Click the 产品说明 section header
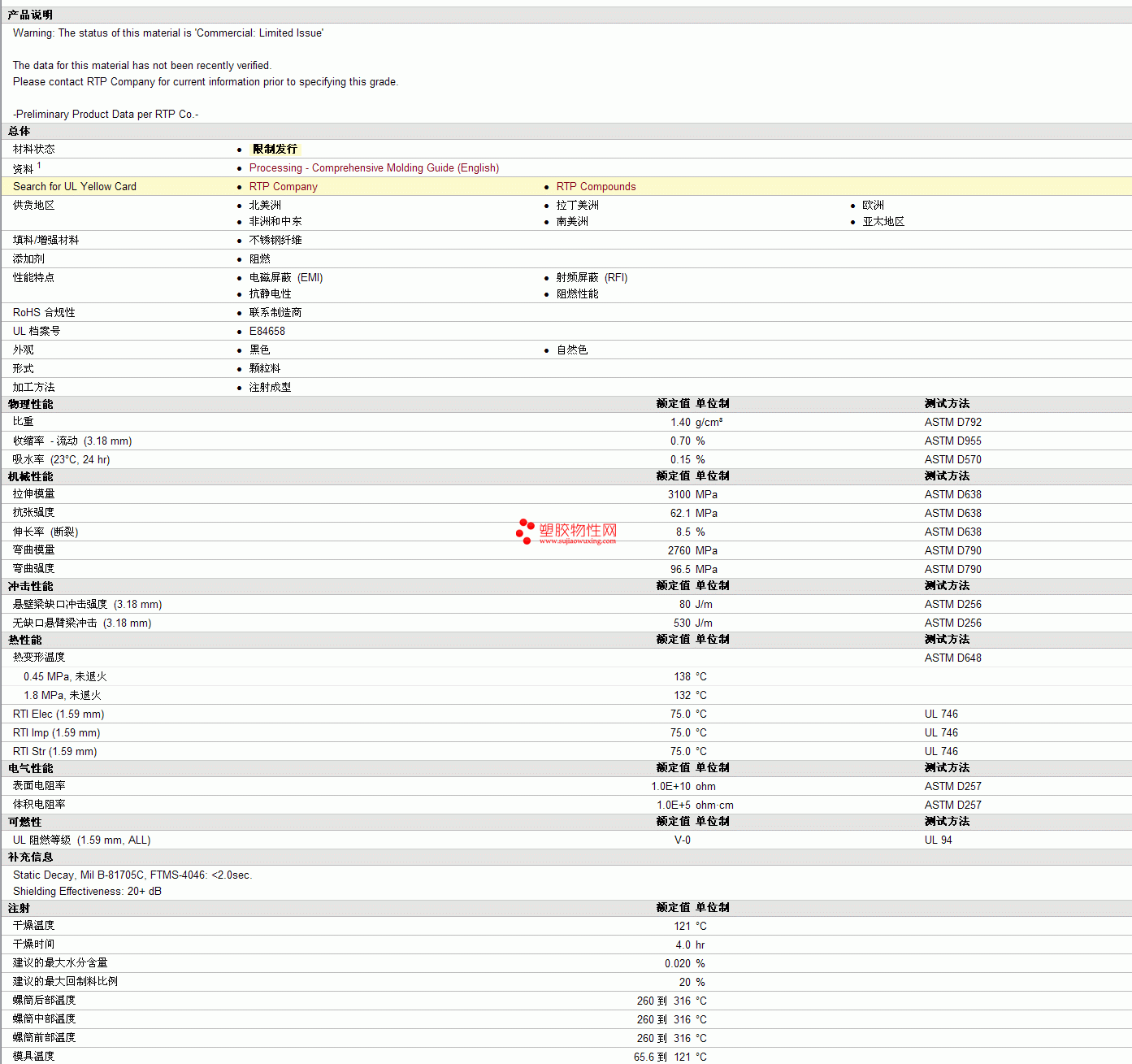 [30, 15]
